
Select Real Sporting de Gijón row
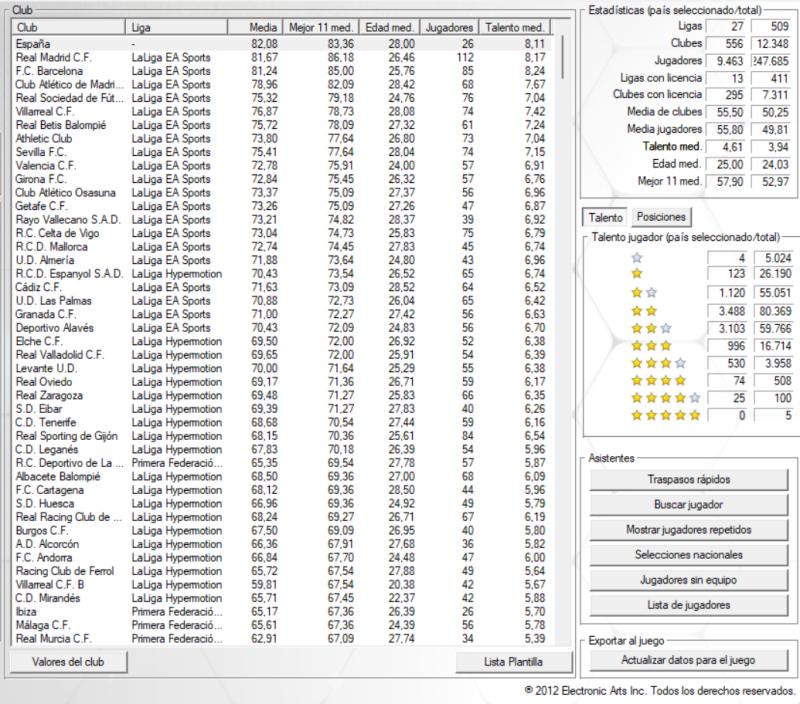click(x=284, y=436)
